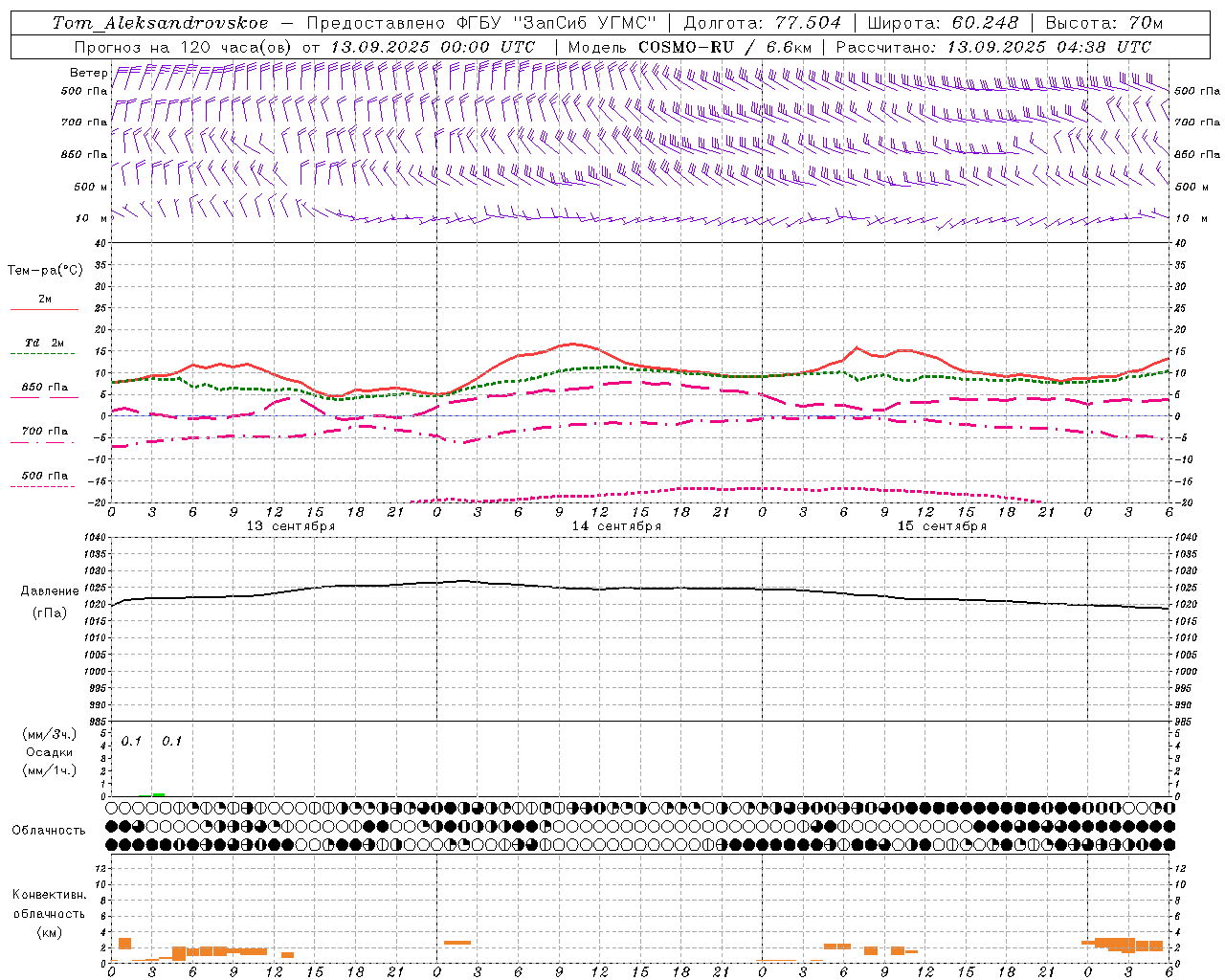Click the '(гПа)' unit label under Давление
This screenshot has width=1225, height=980.
point(50,613)
